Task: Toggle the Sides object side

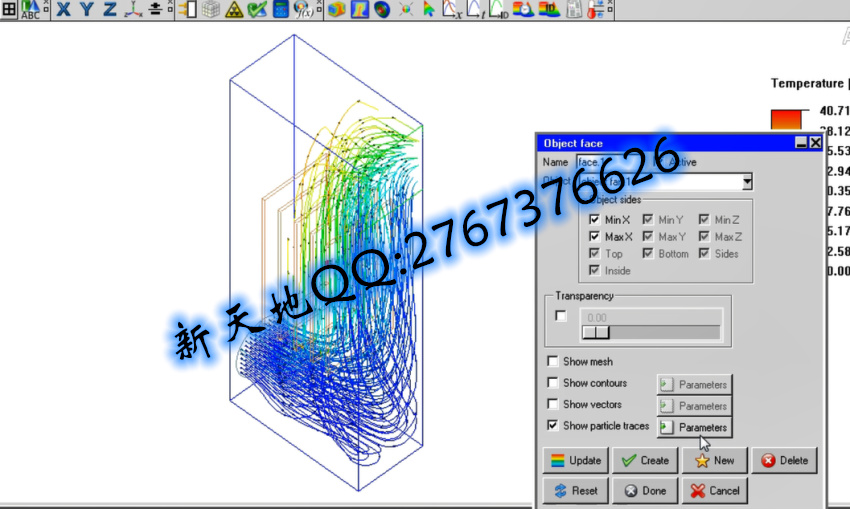Action: click(x=704, y=253)
